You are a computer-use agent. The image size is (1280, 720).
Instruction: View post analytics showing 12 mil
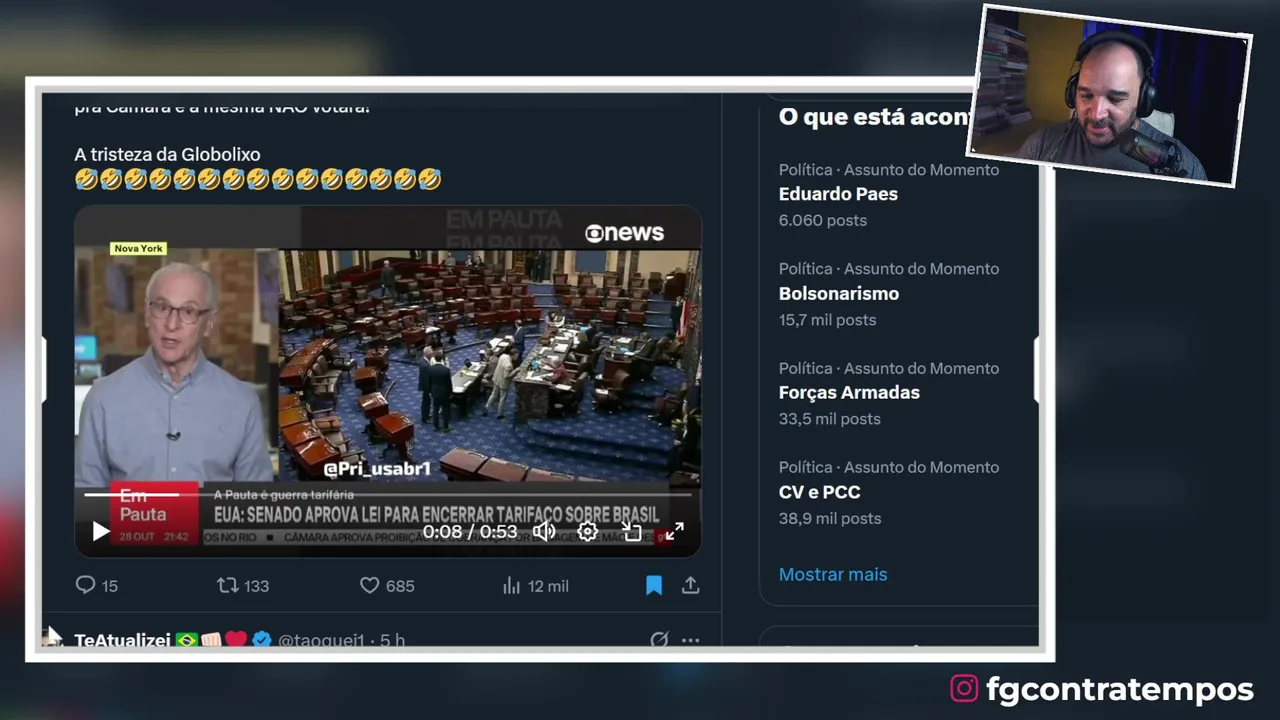pyautogui.click(x=535, y=586)
